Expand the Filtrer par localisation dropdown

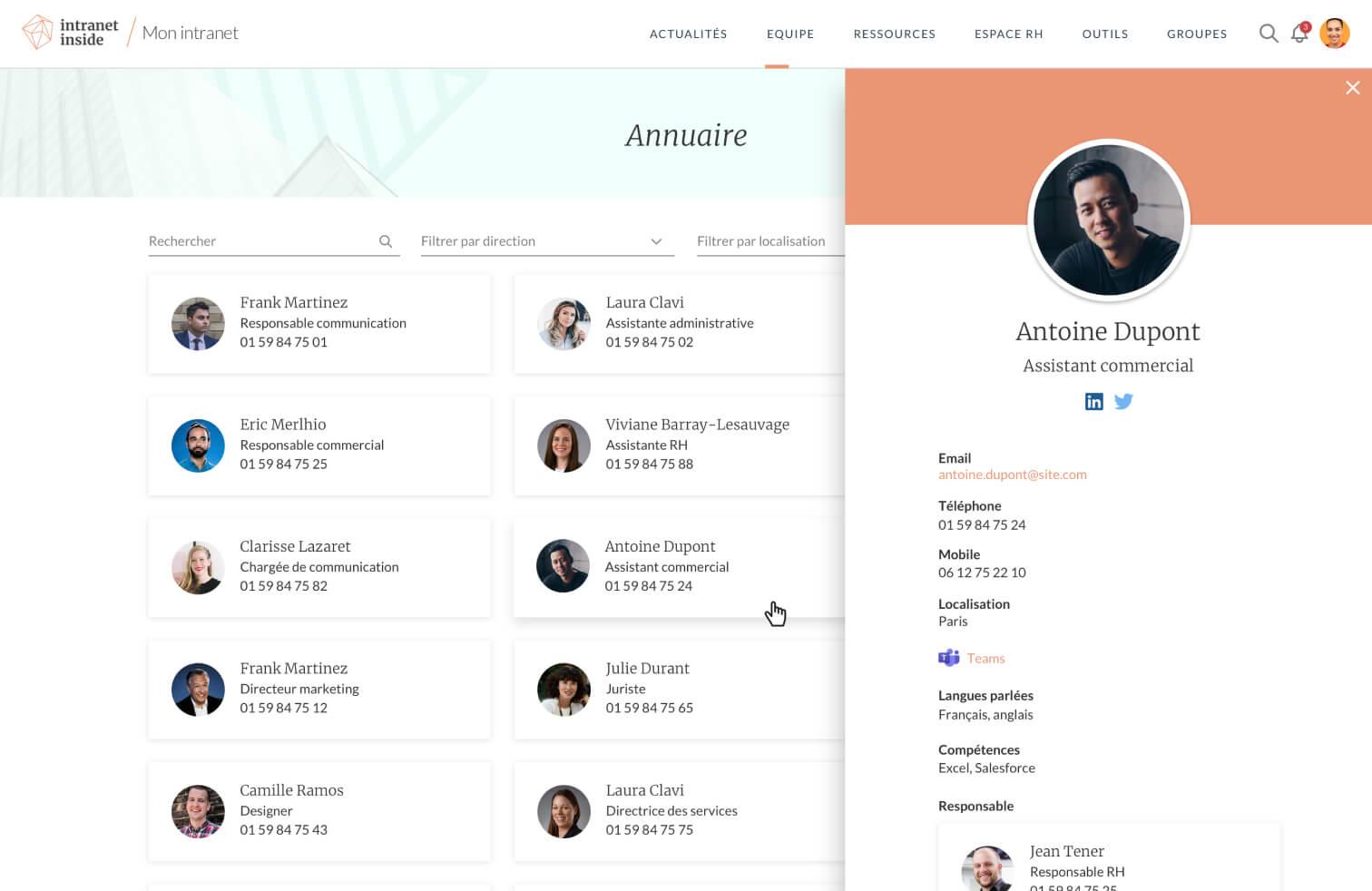pos(769,241)
